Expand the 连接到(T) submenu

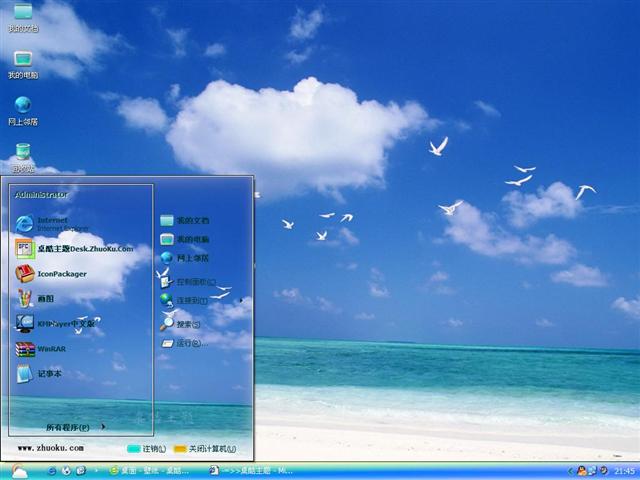pyautogui.click(x=190, y=300)
